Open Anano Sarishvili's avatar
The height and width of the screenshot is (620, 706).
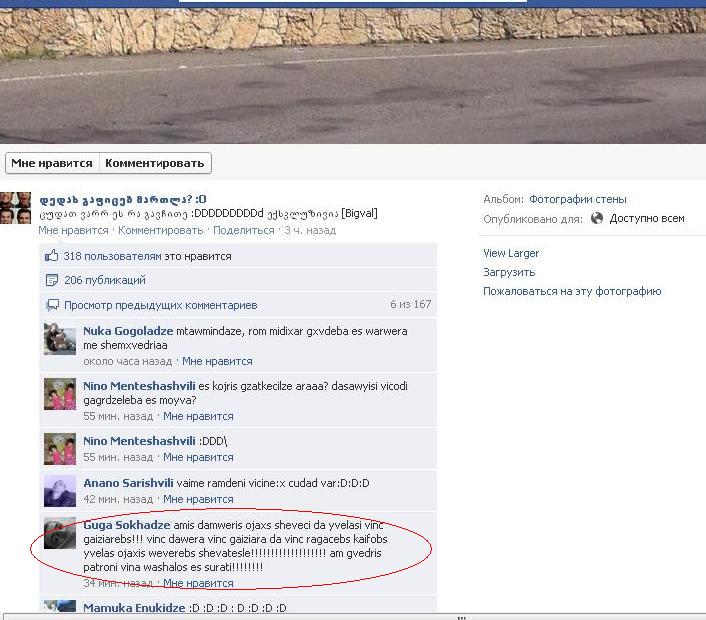point(60,491)
